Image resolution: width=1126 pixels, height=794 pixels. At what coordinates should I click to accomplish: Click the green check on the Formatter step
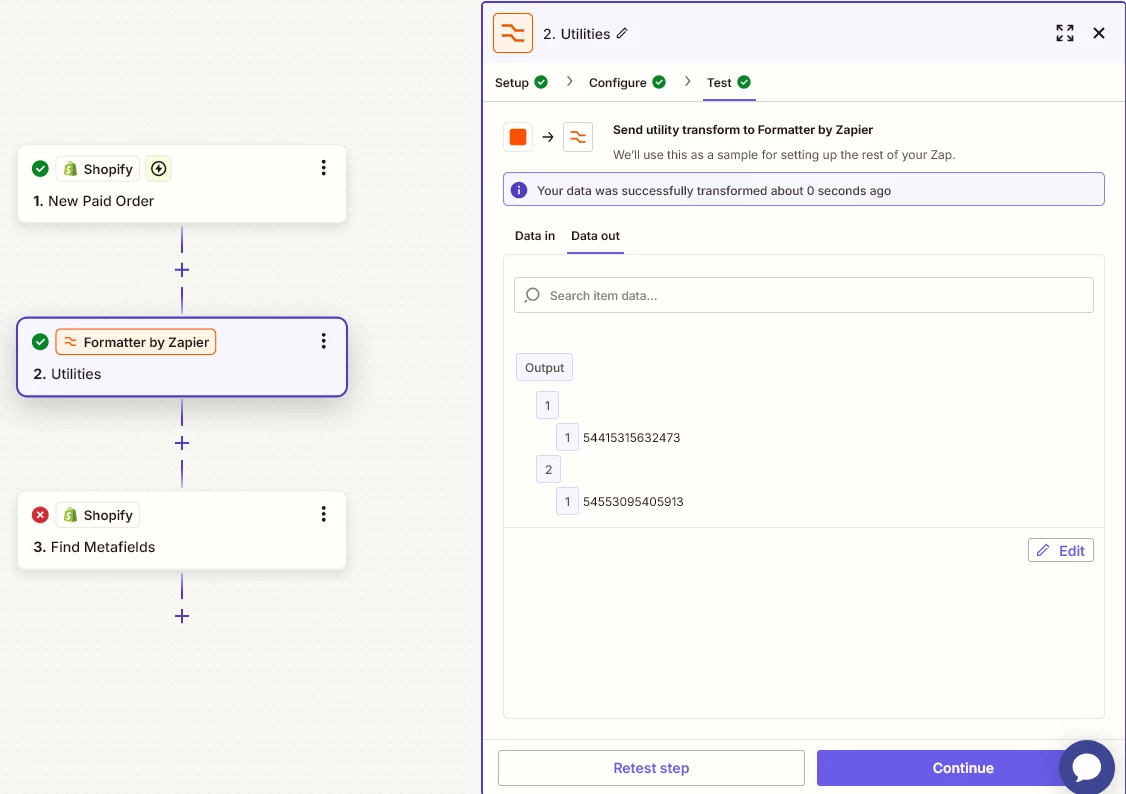(x=40, y=342)
